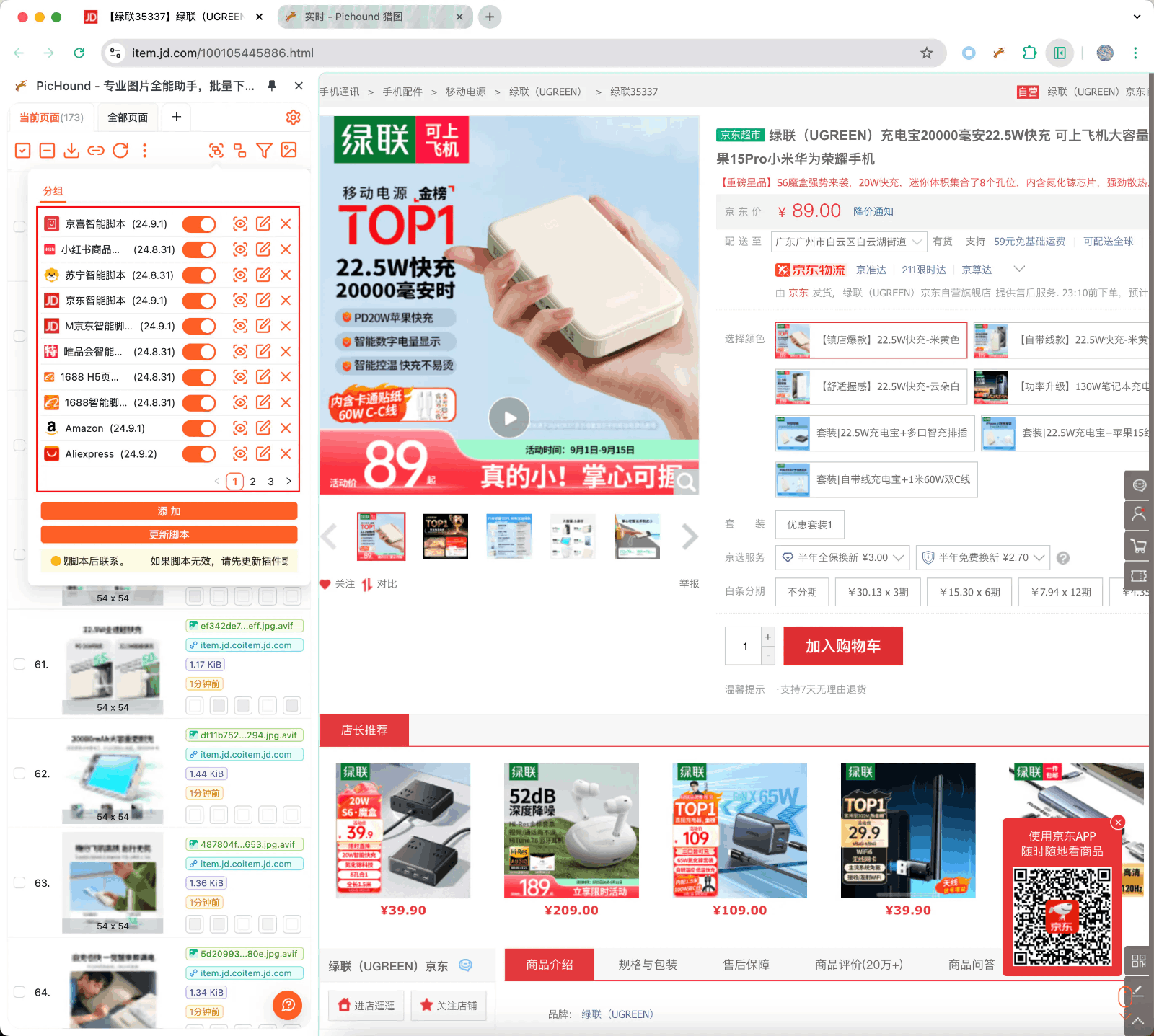Download selected images icon
Screen dimensions: 1154x1036
pos(71,150)
